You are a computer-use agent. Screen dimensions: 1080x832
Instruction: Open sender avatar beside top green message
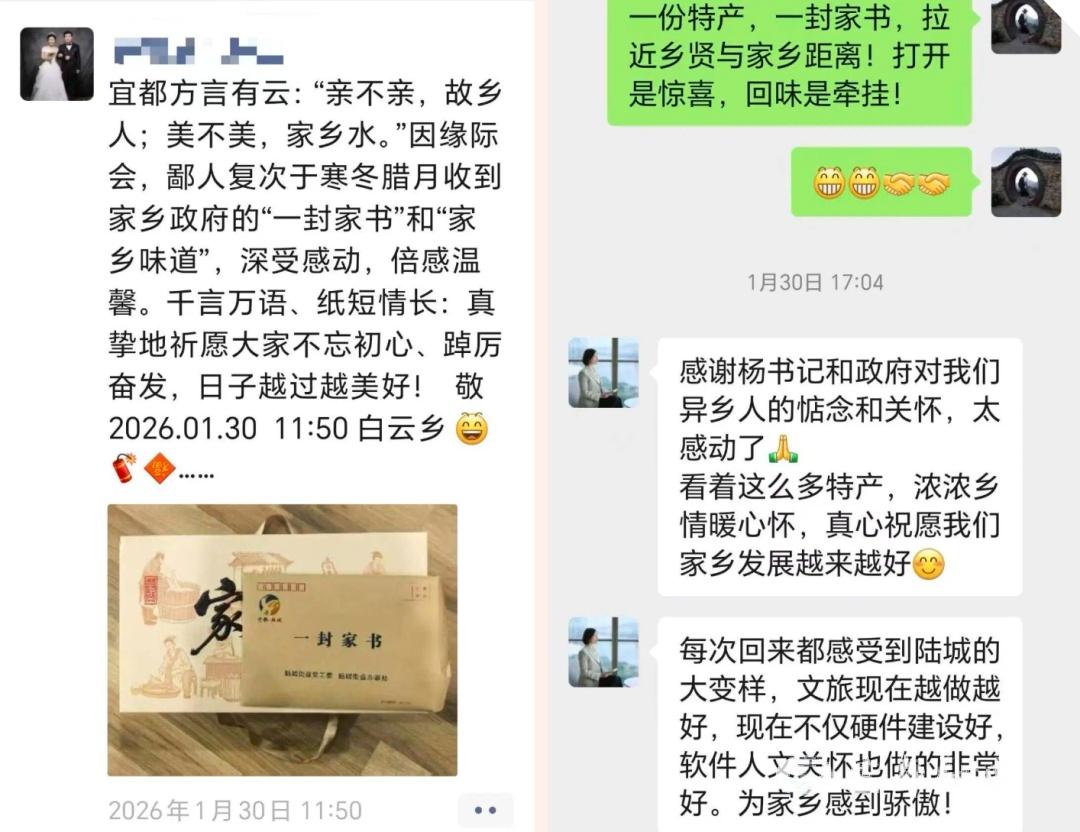(x=1026, y=26)
